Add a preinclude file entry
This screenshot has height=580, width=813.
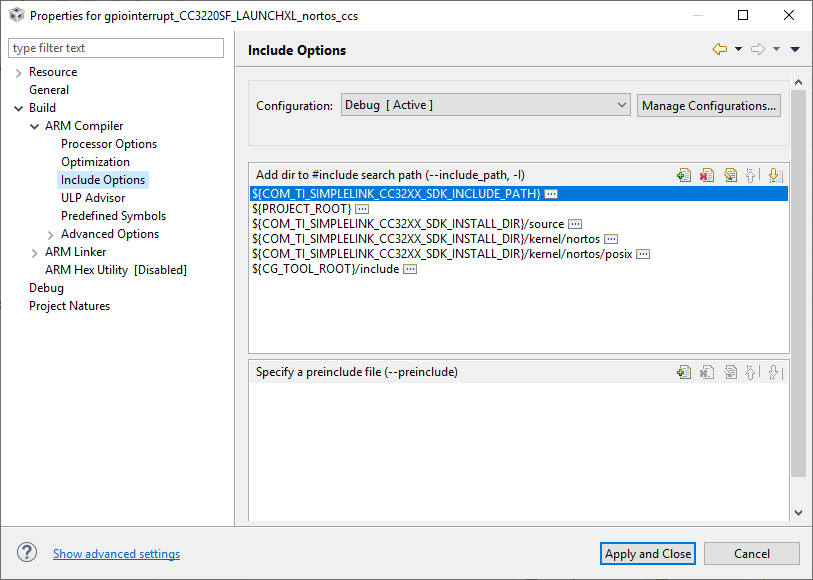tap(684, 372)
